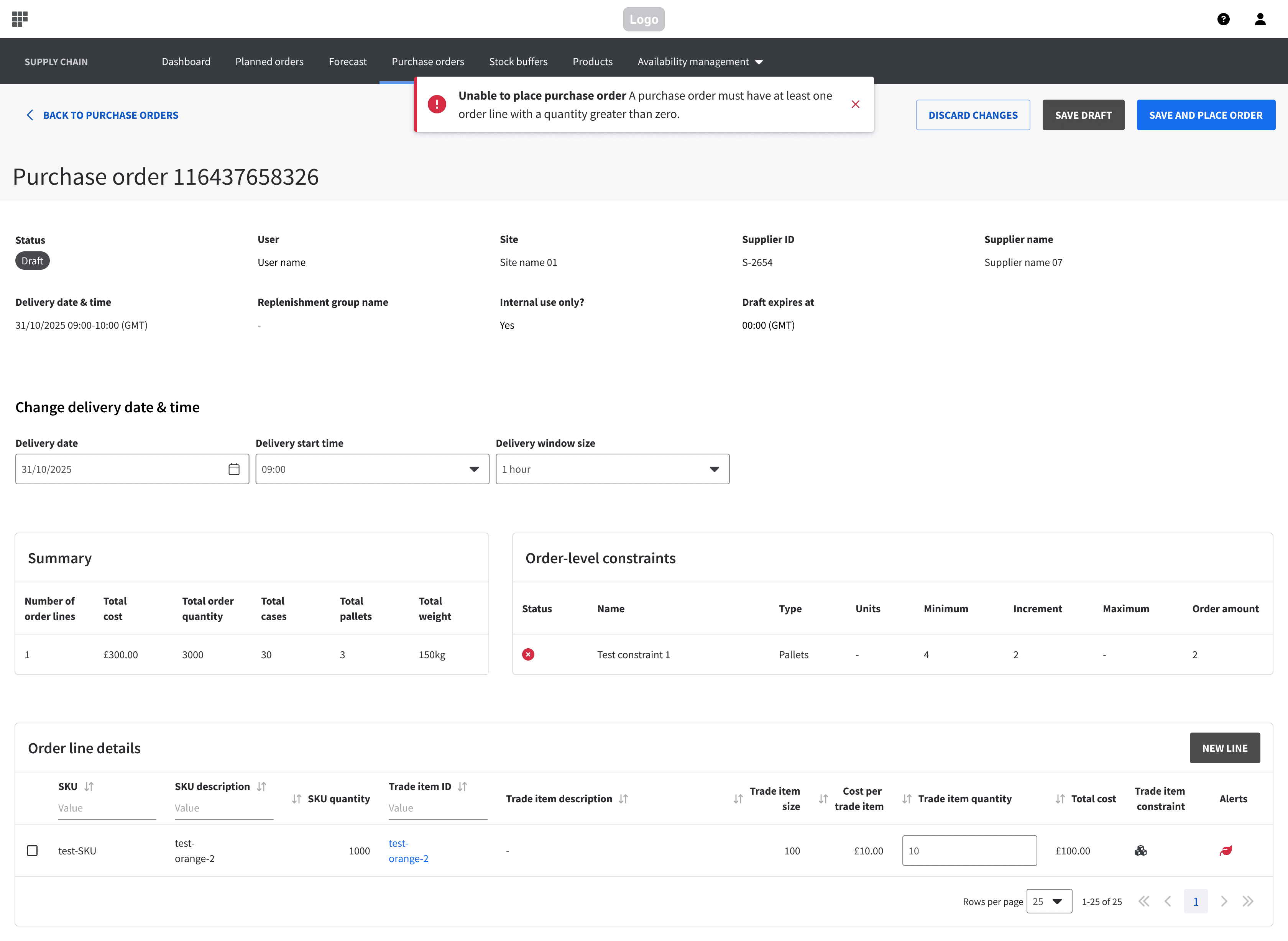Image resolution: width=1288 pixels, height=941 pixels.
Task: Click the back chevron arrow icon
Action: 30,115
